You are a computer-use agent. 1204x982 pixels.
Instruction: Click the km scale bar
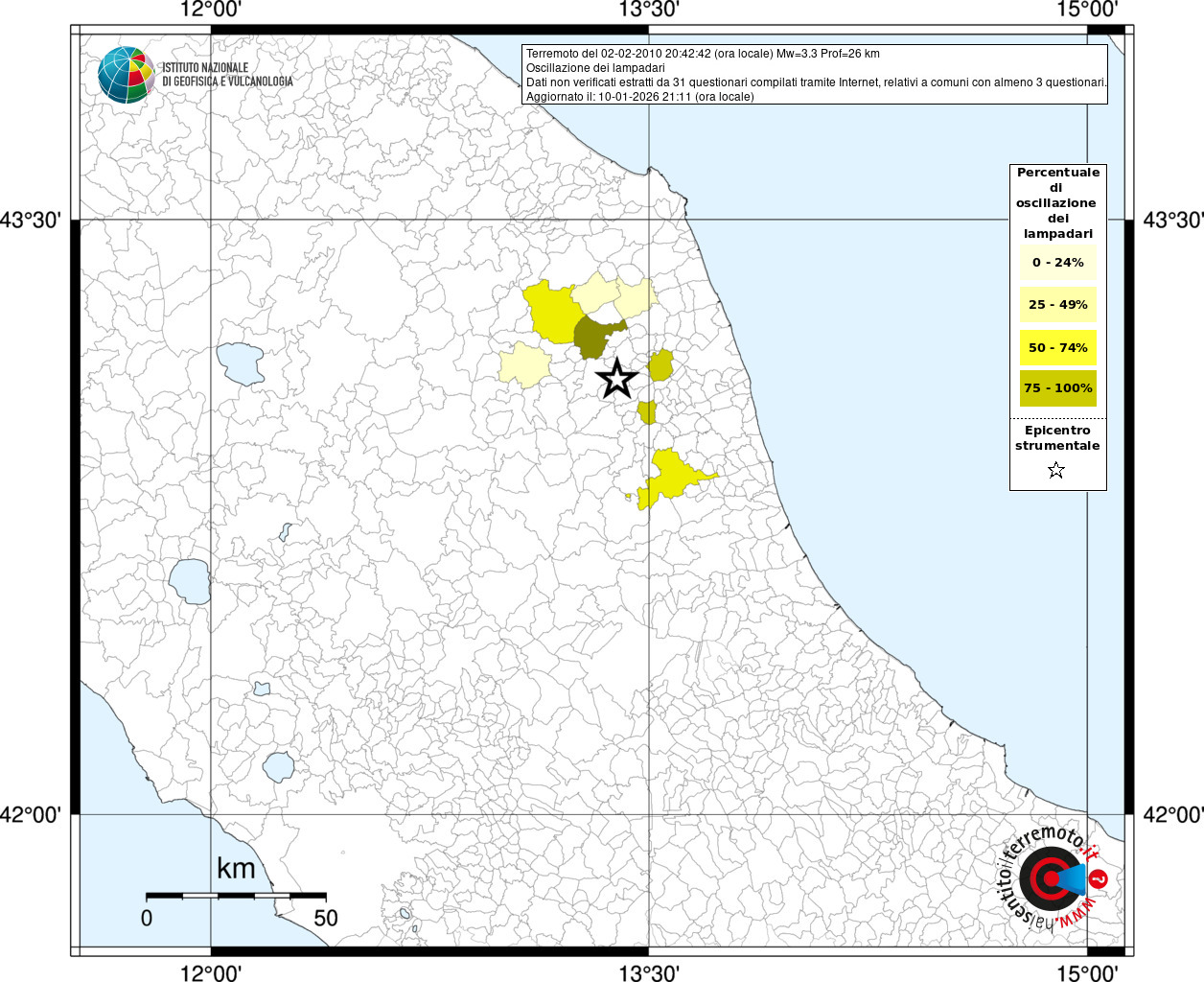click(x=236, y=895)
